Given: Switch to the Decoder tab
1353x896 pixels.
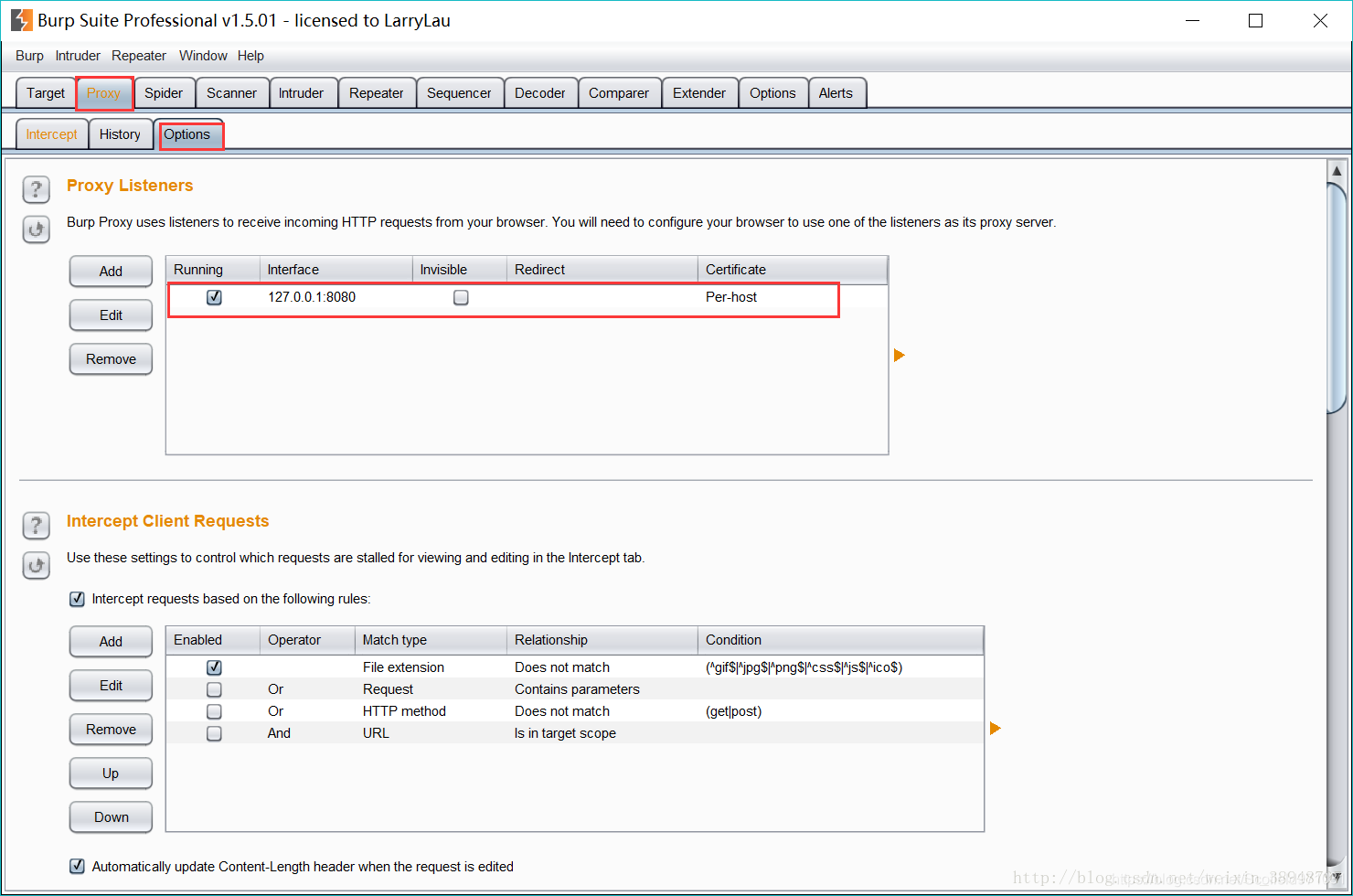Looking at the screenshot, I should click(x=540, y=93).
